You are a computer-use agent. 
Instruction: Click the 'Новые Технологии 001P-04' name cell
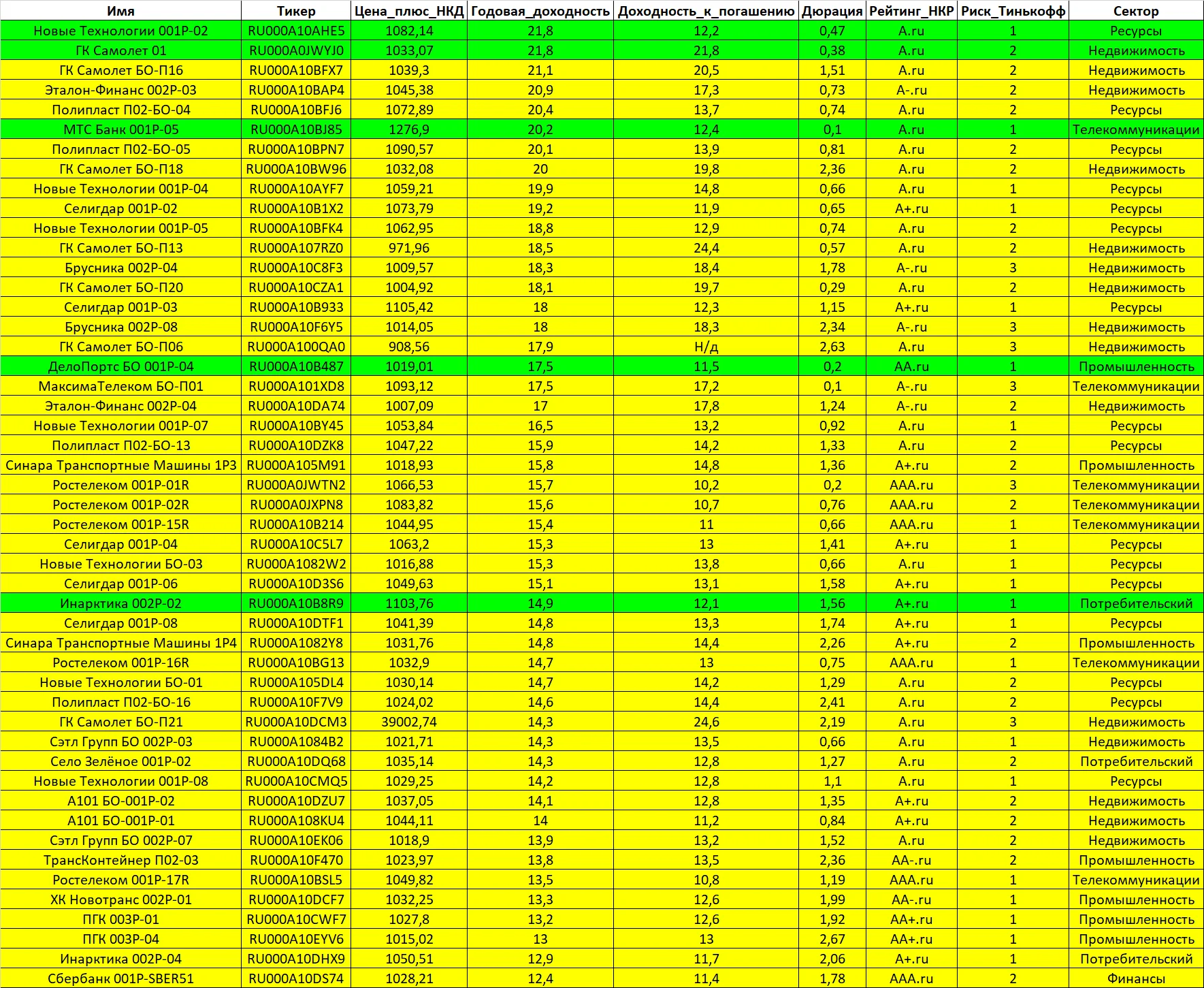(121, 189)
